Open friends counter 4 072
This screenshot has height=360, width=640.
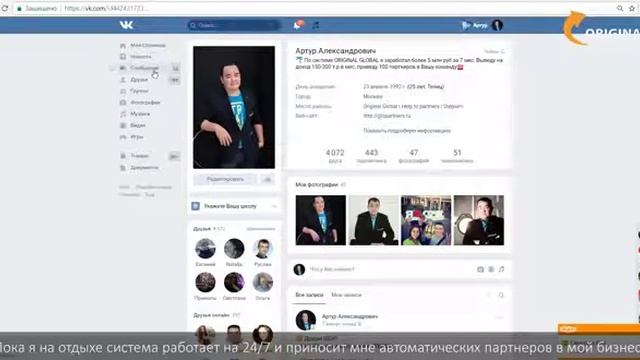click(335, 156)
